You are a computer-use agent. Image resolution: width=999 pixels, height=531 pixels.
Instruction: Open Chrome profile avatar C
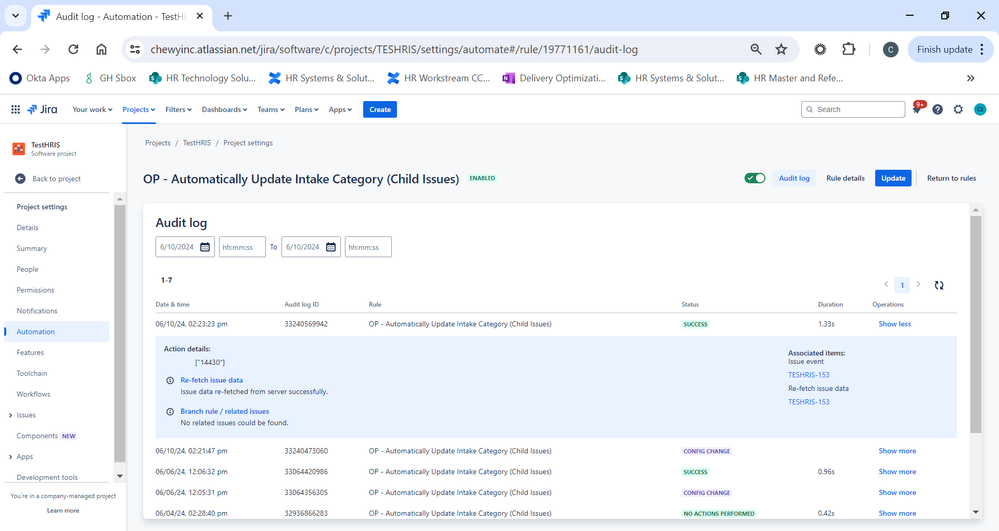890,50
